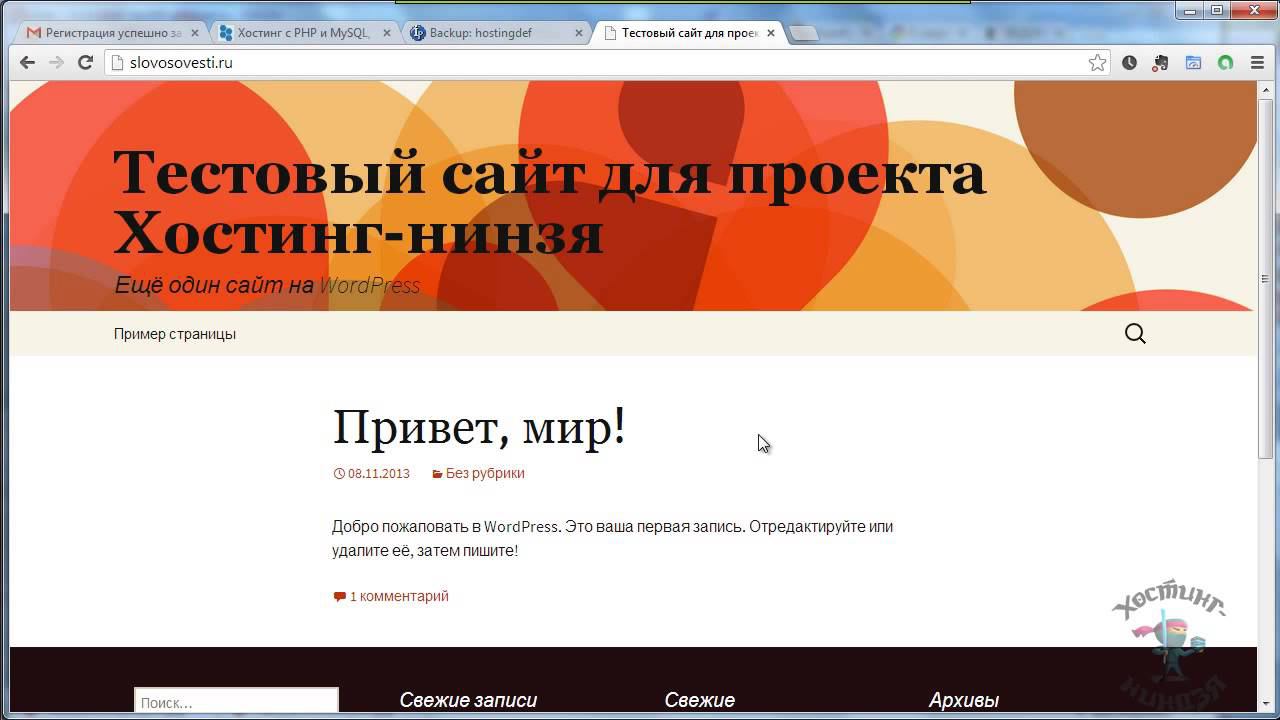Close the 'Тестовый сайт' active tab
The image size is (1280, 720).
coord(771,33)
